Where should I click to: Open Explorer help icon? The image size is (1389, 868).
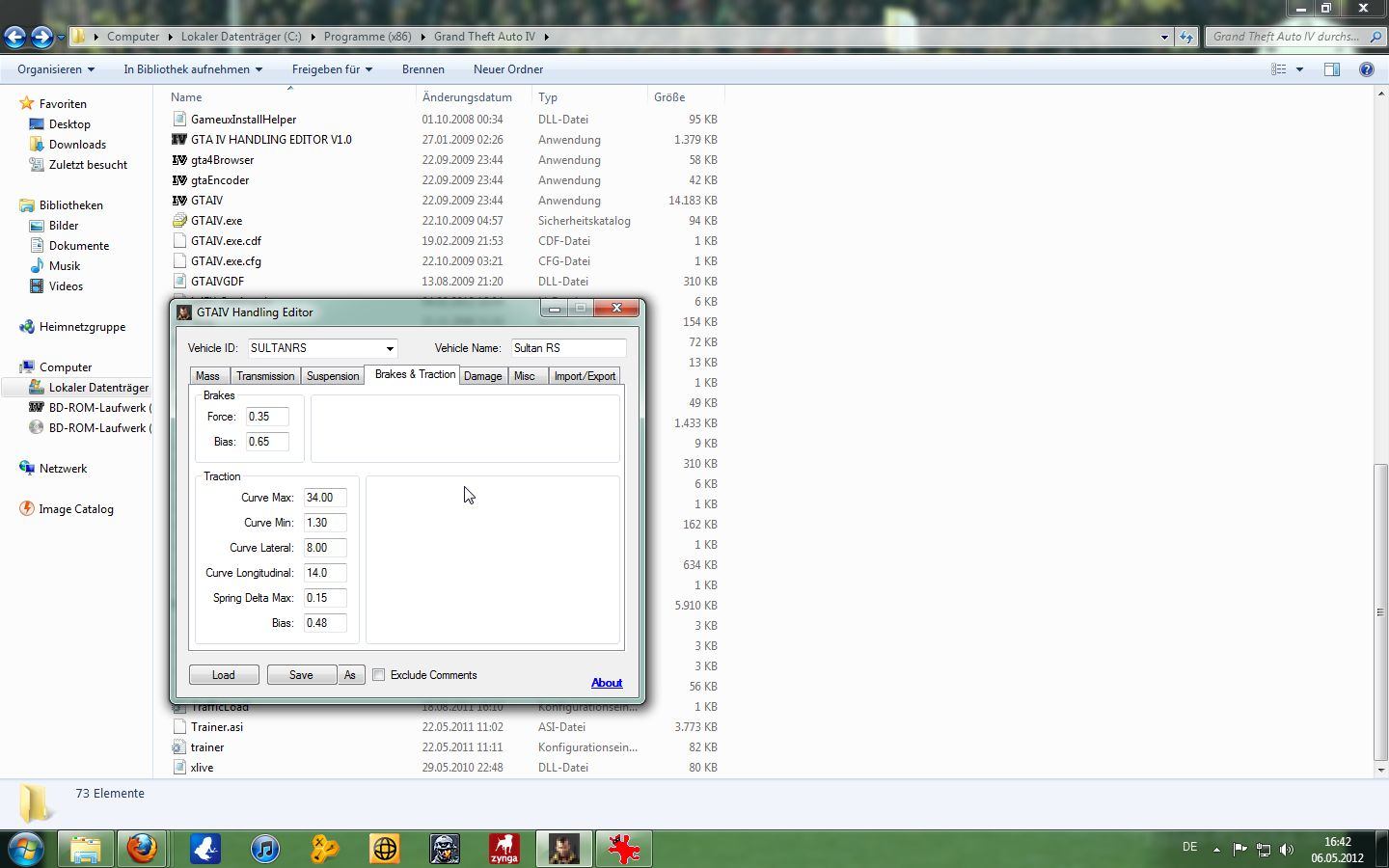click(1366, 69)
